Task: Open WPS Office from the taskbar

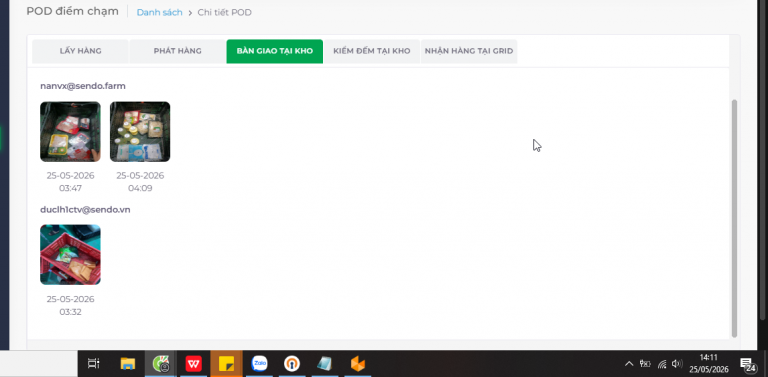Action: point(193,364)
